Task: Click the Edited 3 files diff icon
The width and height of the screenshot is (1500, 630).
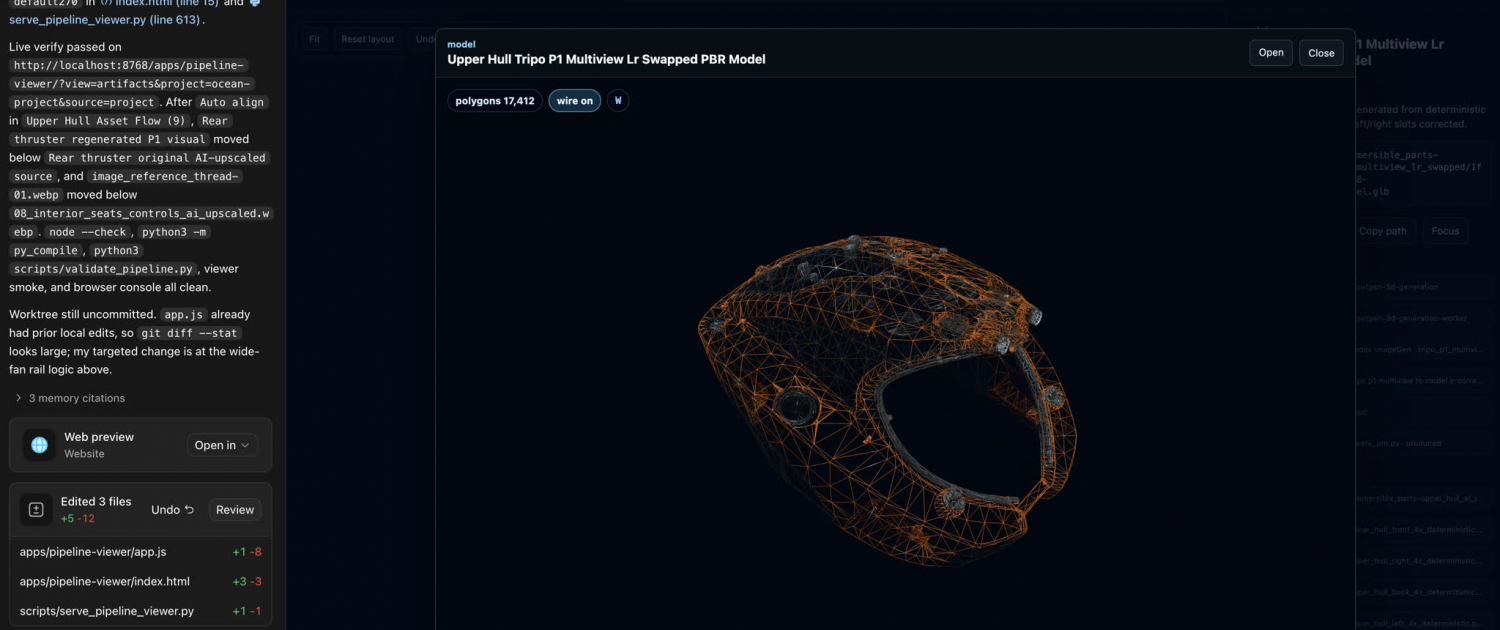Action: point(36,510)
